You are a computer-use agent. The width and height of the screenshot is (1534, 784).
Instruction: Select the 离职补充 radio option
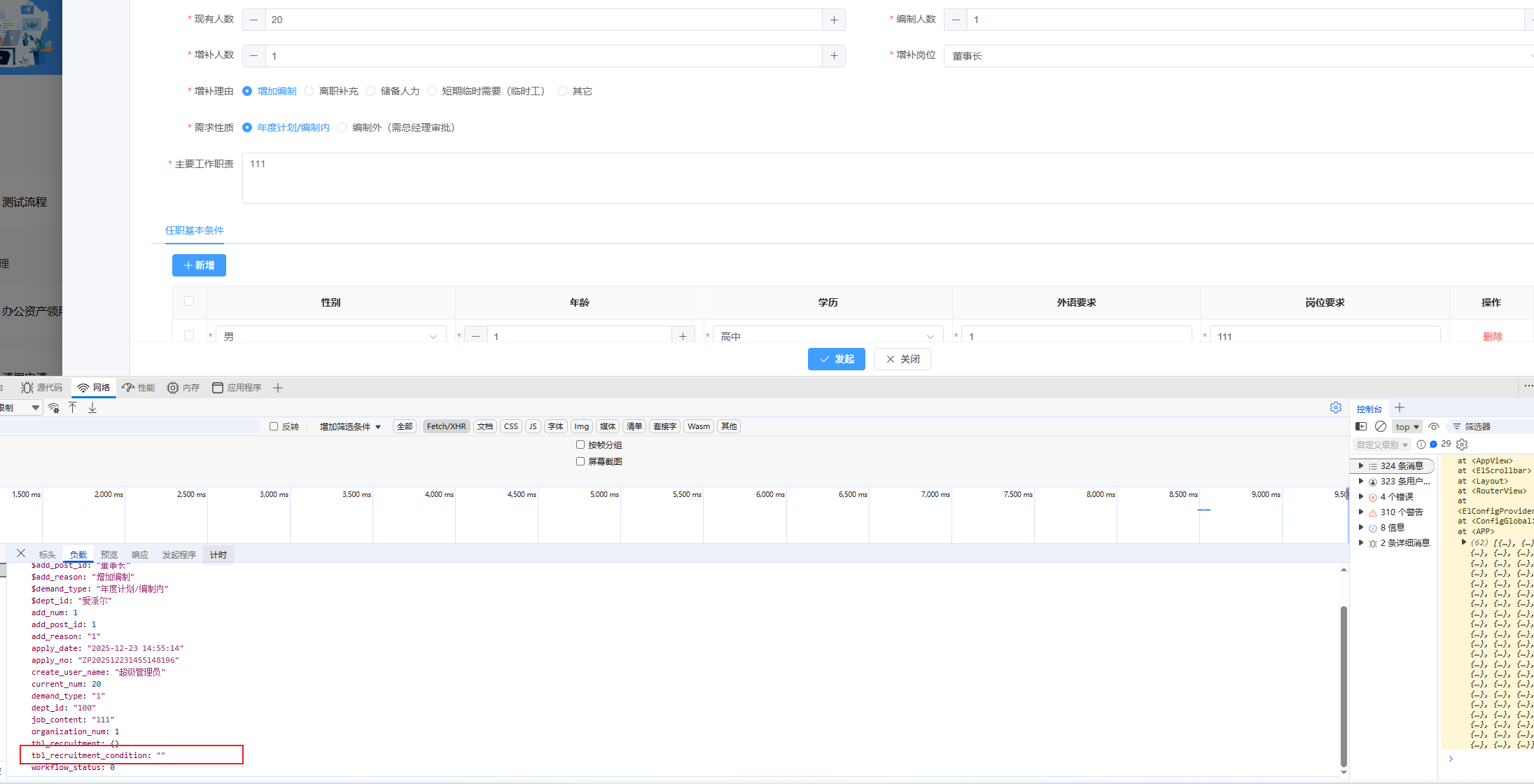coord(309,91)
